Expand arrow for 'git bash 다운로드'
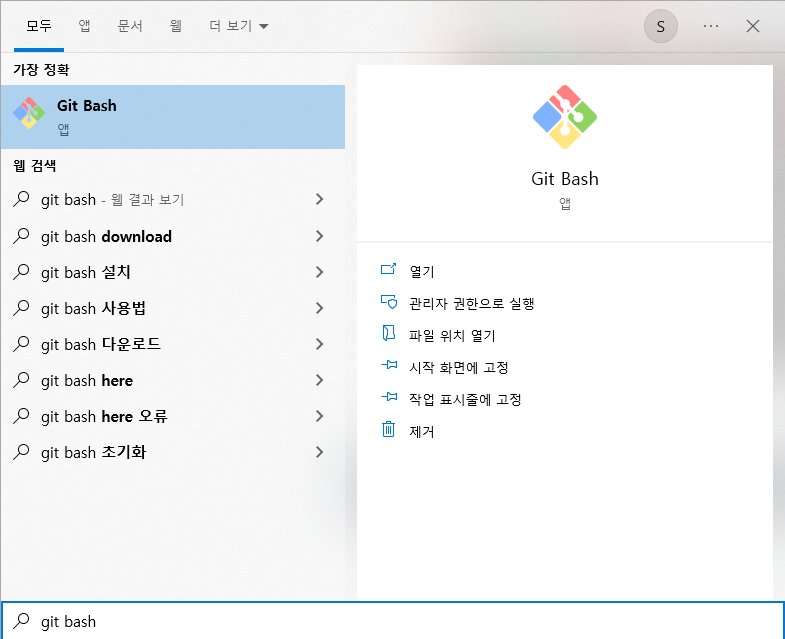 coord(319,344)
